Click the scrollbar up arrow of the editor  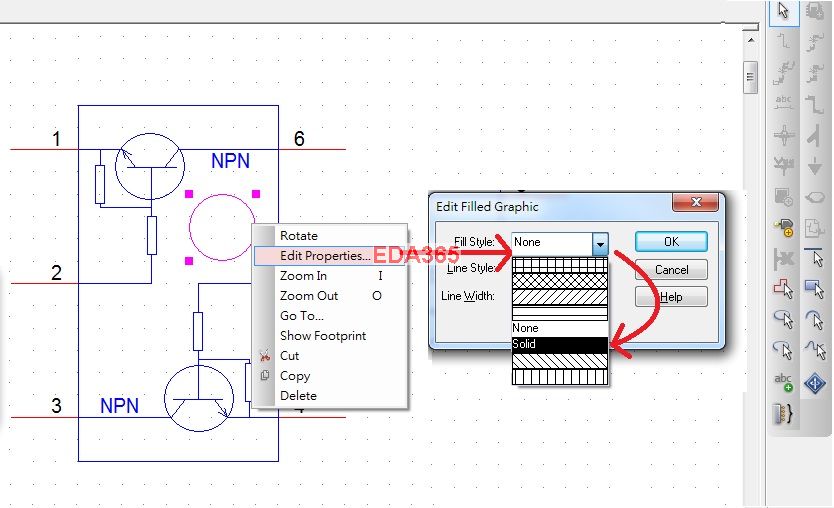click(x=750, y=40)
